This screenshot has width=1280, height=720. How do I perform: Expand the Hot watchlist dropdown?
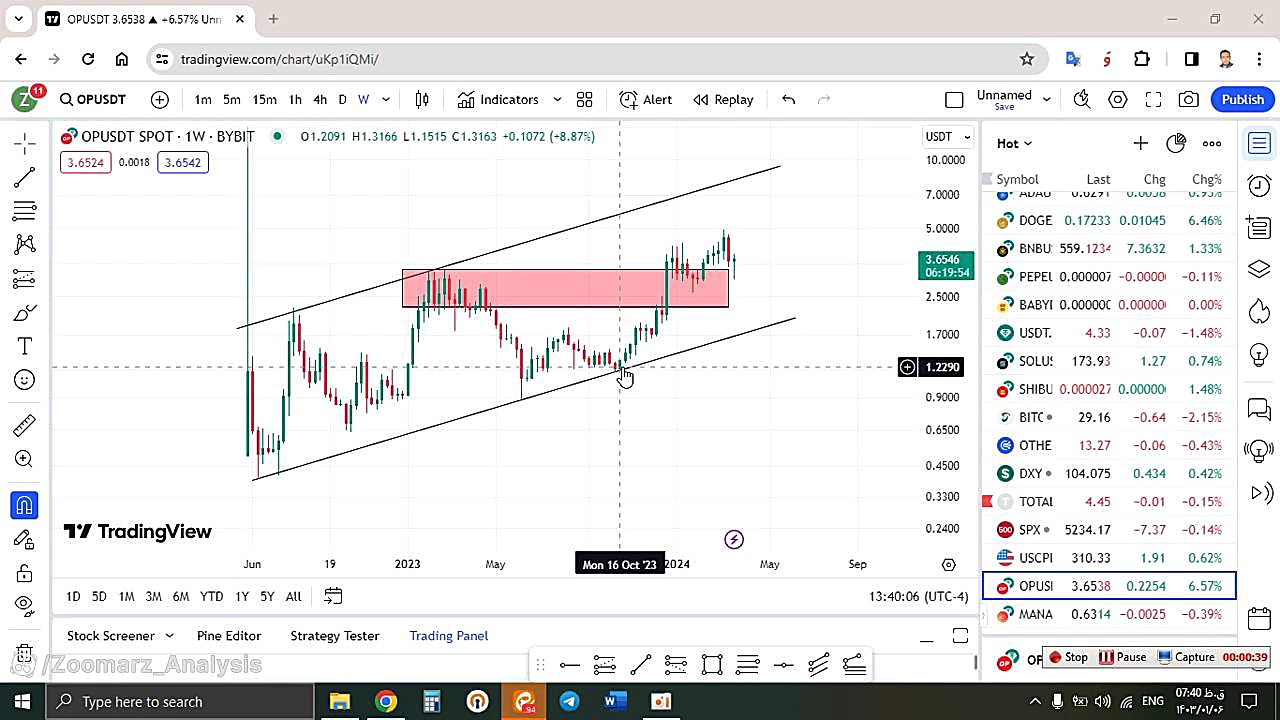point(1014,143)
